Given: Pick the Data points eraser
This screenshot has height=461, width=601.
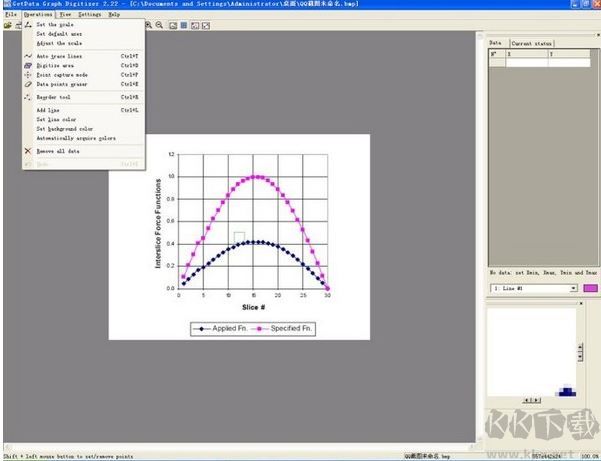Looking at the screenshot, I should pos(62,84).
